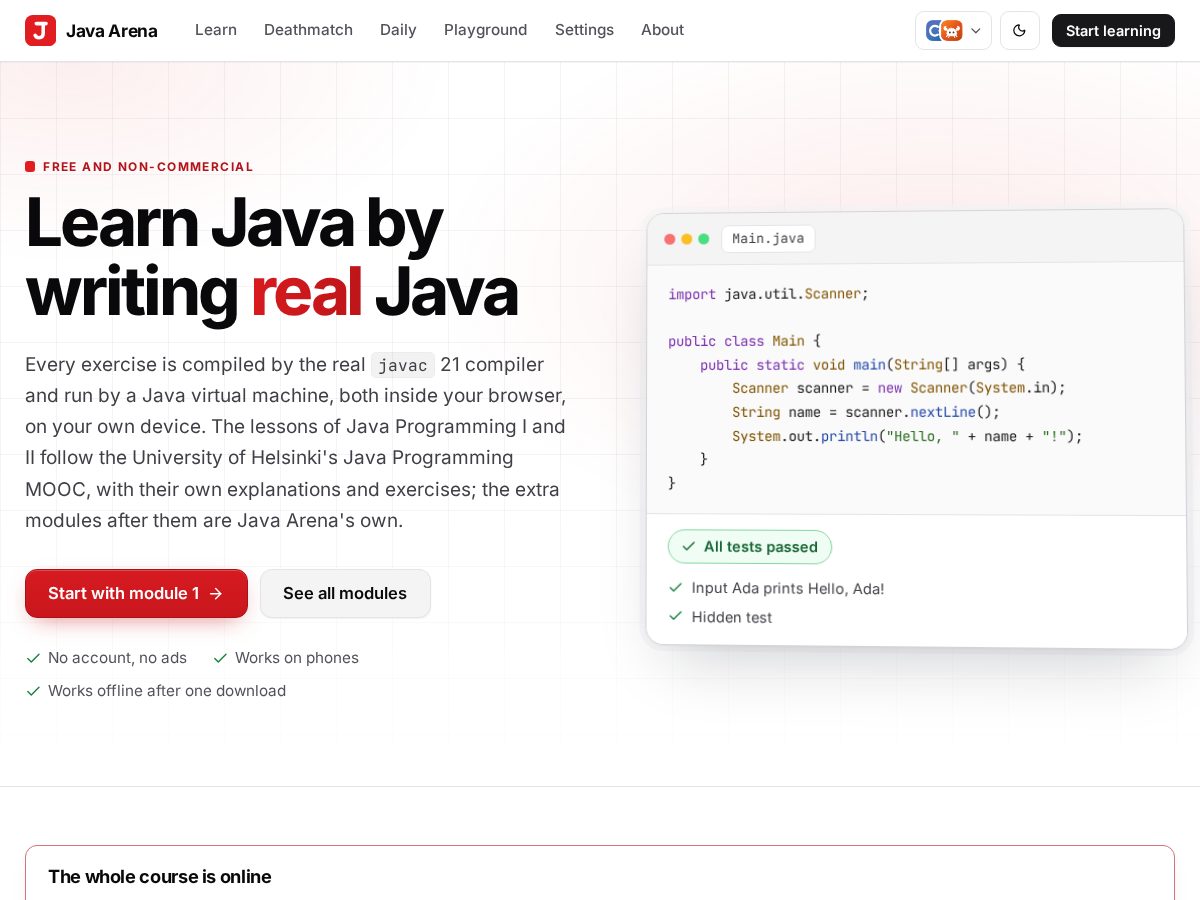Screen dimensions: 1200x900
Task: Click the red window dot in code card
Action: 670,239
